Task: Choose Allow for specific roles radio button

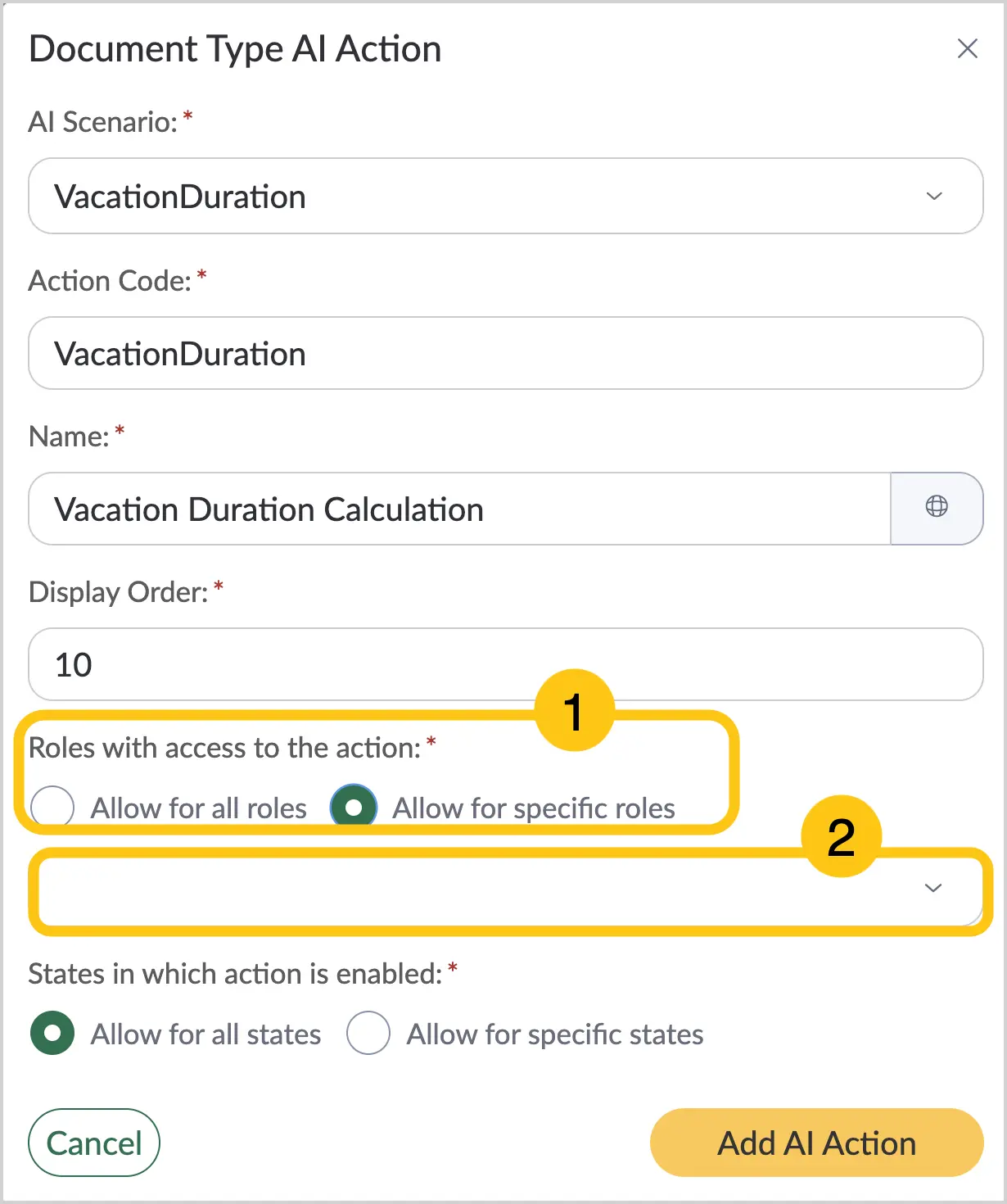Action: point(354,808)
